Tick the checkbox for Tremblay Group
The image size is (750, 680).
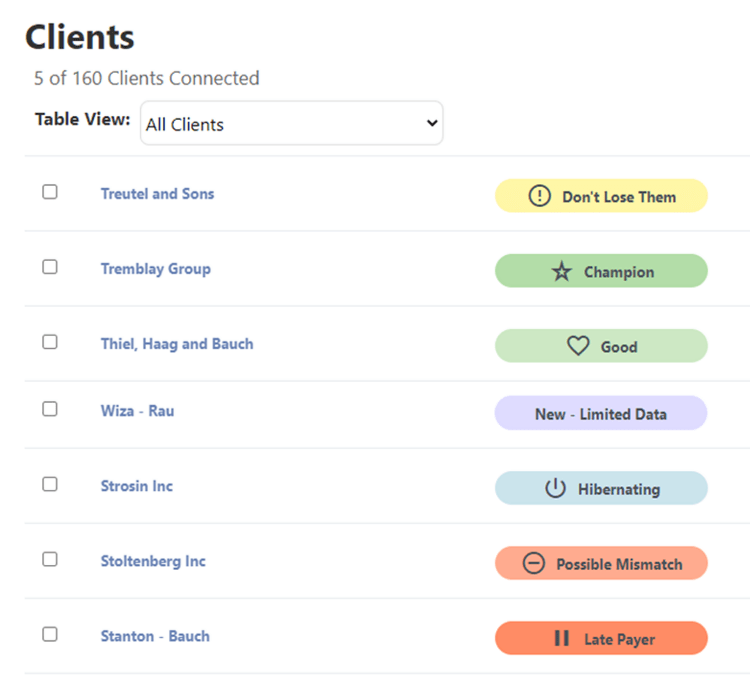pos(50,267)
